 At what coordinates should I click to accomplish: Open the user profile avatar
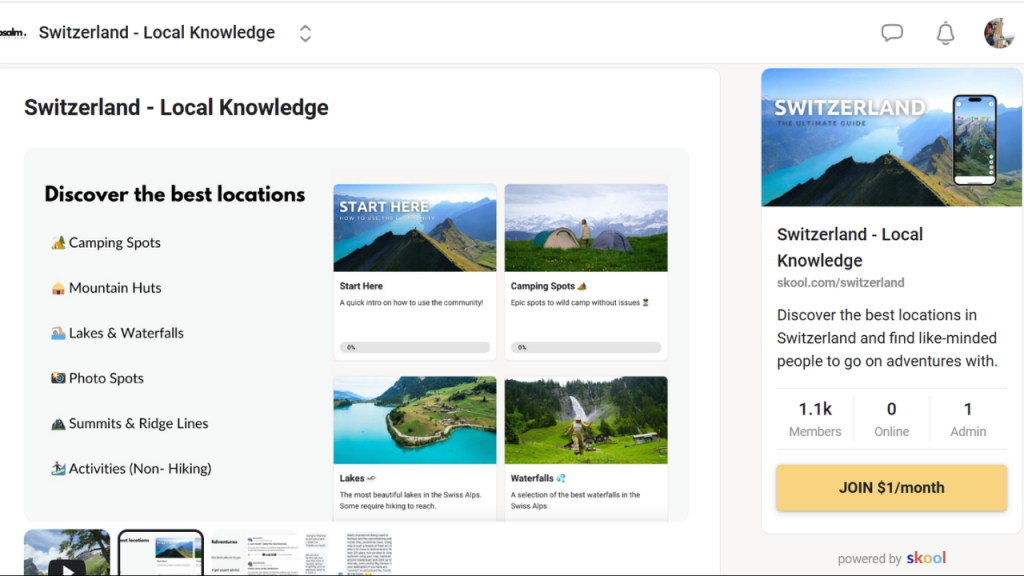click(999, 33)
